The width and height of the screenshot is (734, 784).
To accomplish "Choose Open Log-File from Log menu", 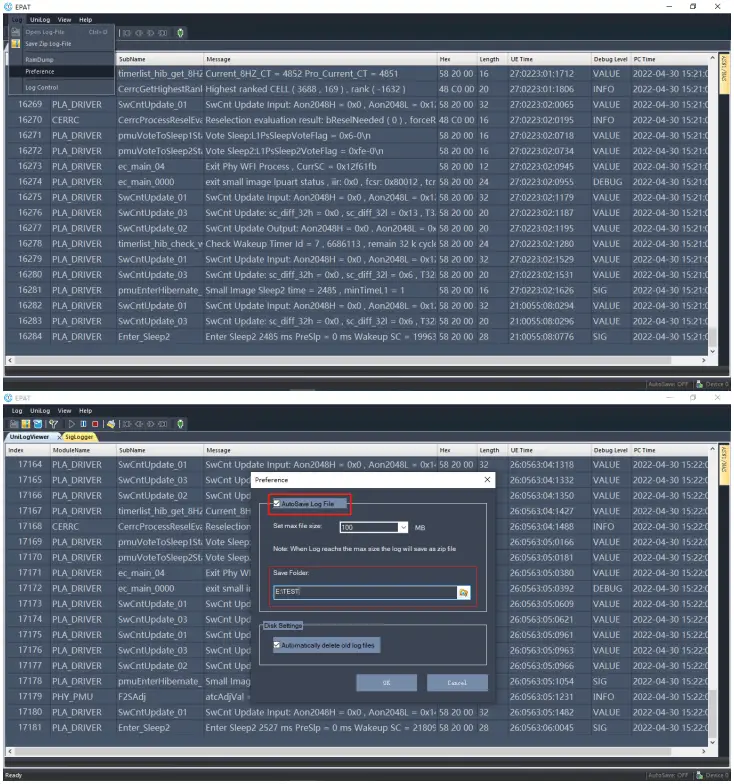I will (x=62, y=32).
